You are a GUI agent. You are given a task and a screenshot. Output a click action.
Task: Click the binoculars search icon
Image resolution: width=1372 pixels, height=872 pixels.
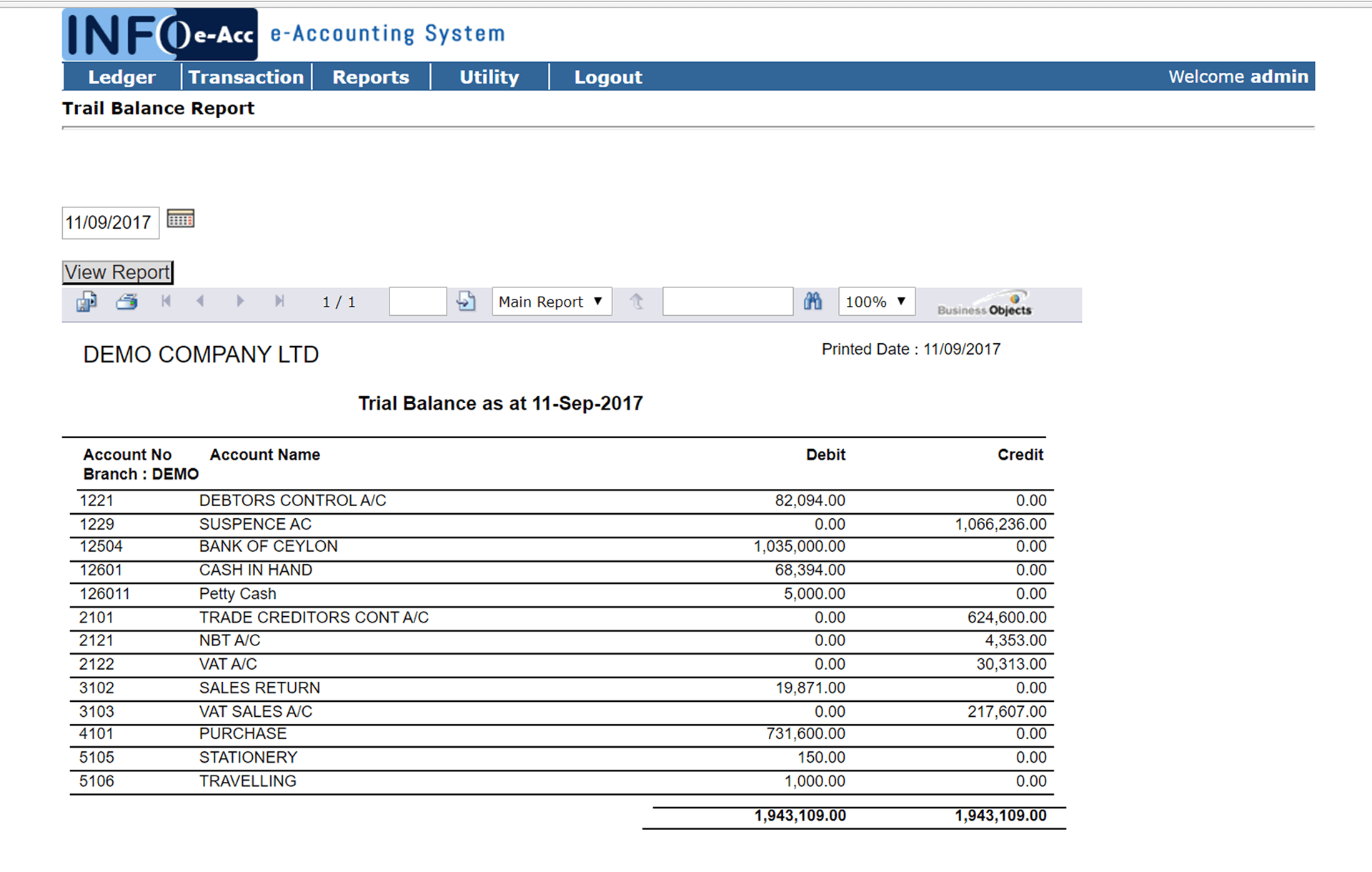(x=812, y=302)
